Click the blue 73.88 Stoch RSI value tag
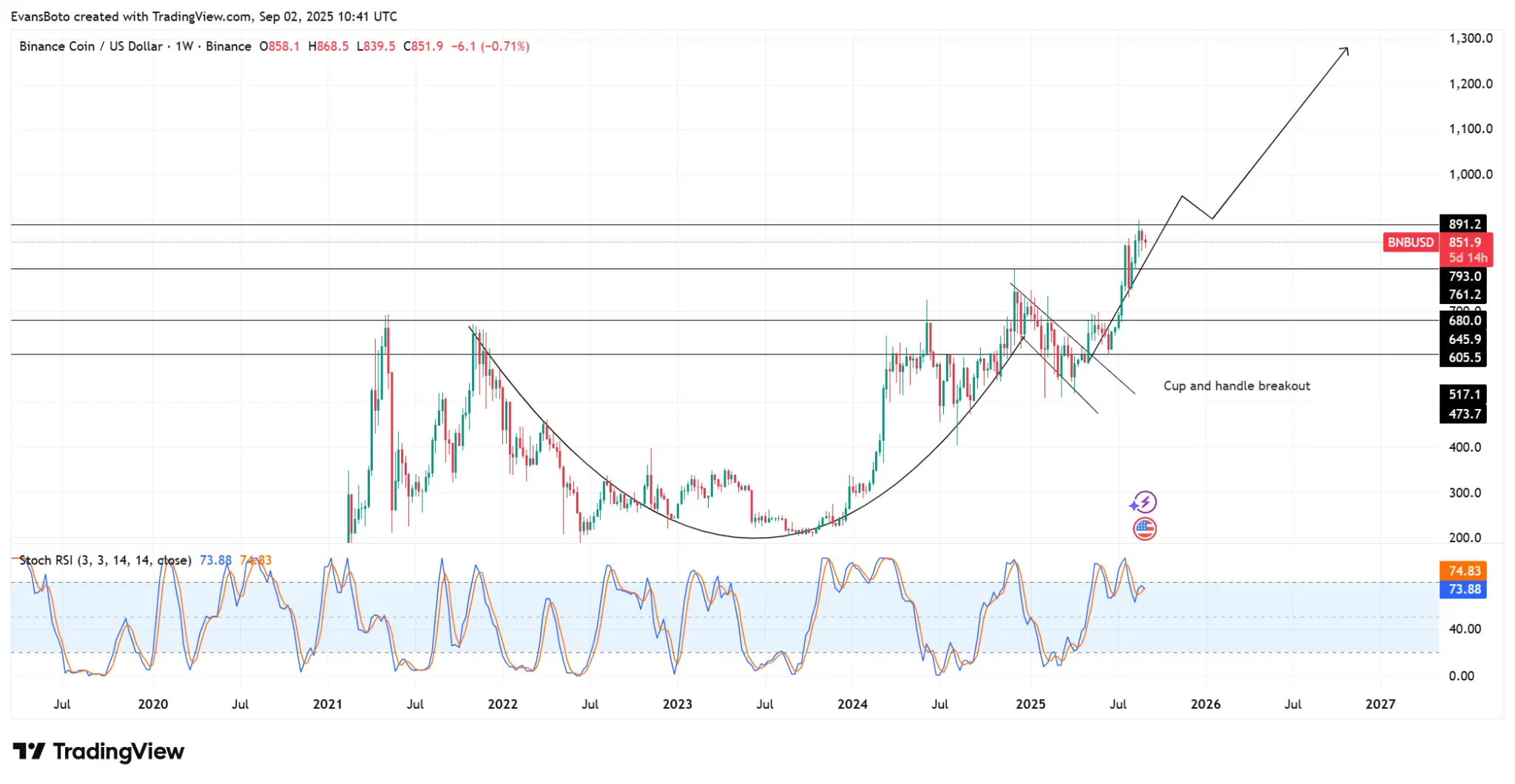The width and height of the screenshot is (1515, 784). 1465,589
